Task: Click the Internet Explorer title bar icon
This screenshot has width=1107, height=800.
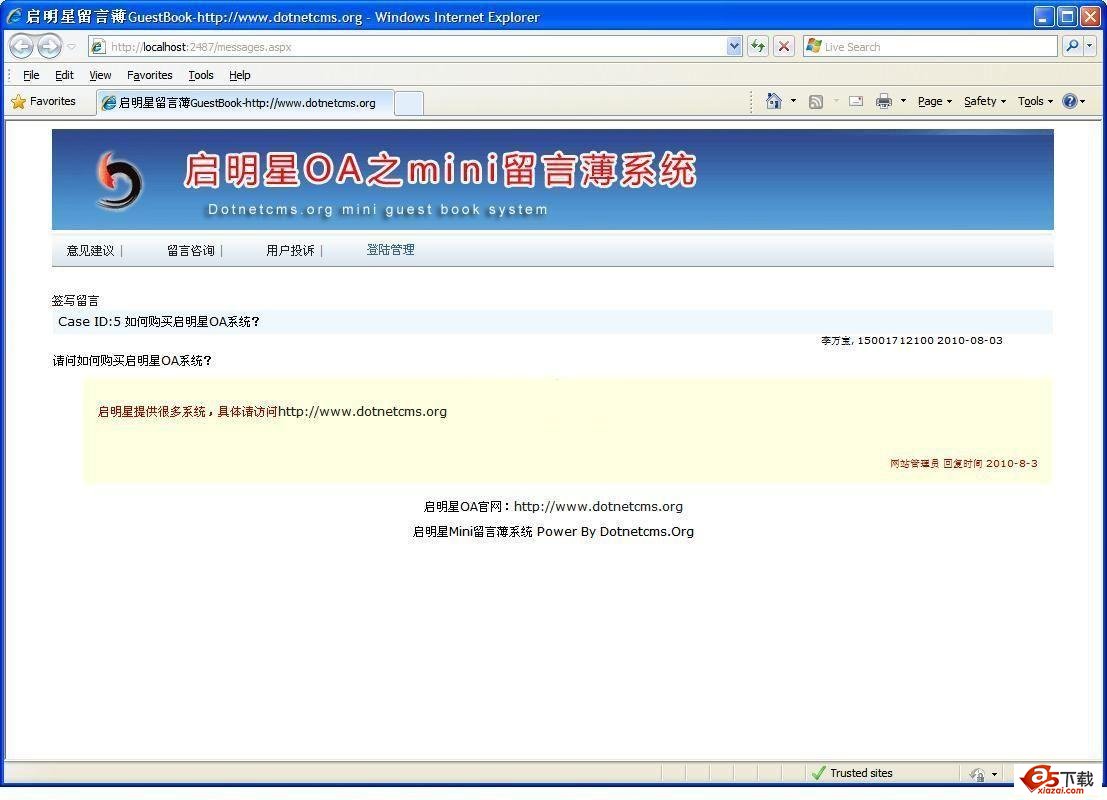Action: (x=14, y=16)
